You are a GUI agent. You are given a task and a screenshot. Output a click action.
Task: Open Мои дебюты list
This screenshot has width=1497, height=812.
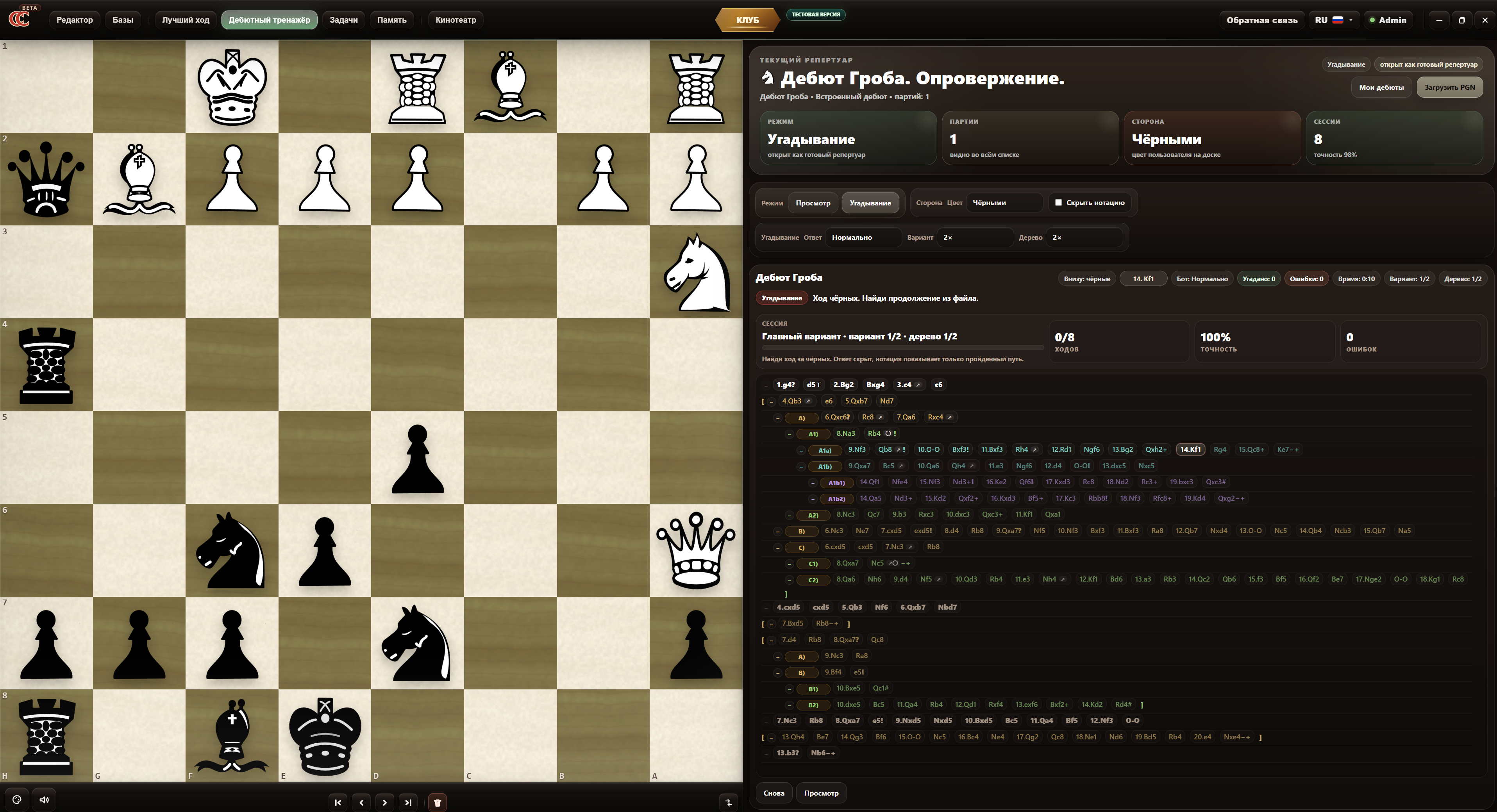pos(1381,87)
